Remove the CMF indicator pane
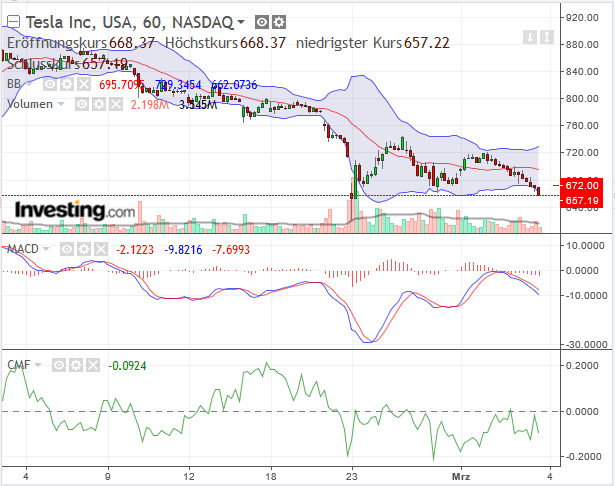Viewport: 615px width, 486px height. point(93,365)
